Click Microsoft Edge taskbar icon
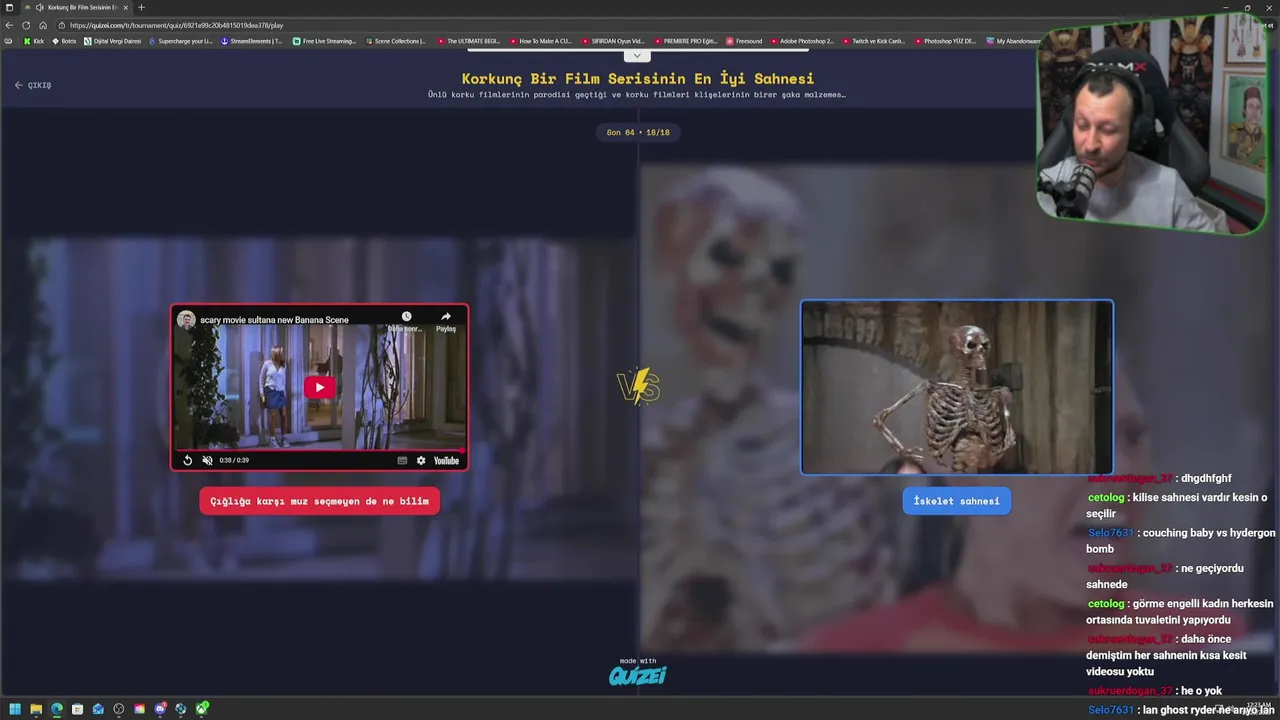The width and height of the screenshot is (1280, 720). (56, 709)
